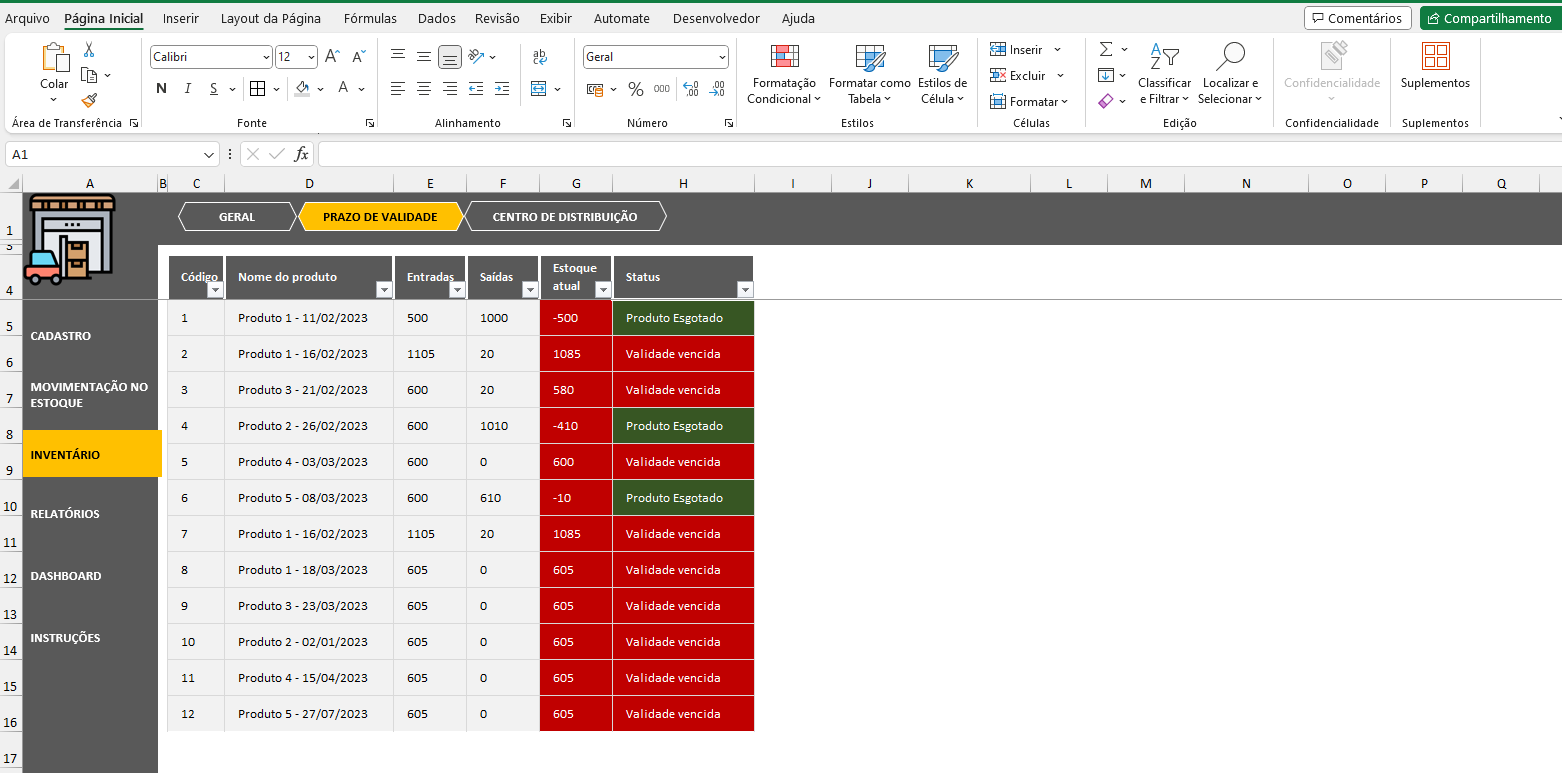The image size is (1562, 773).
Task: Open the Status column filter dropdown
Action: [x=744, y=290]
